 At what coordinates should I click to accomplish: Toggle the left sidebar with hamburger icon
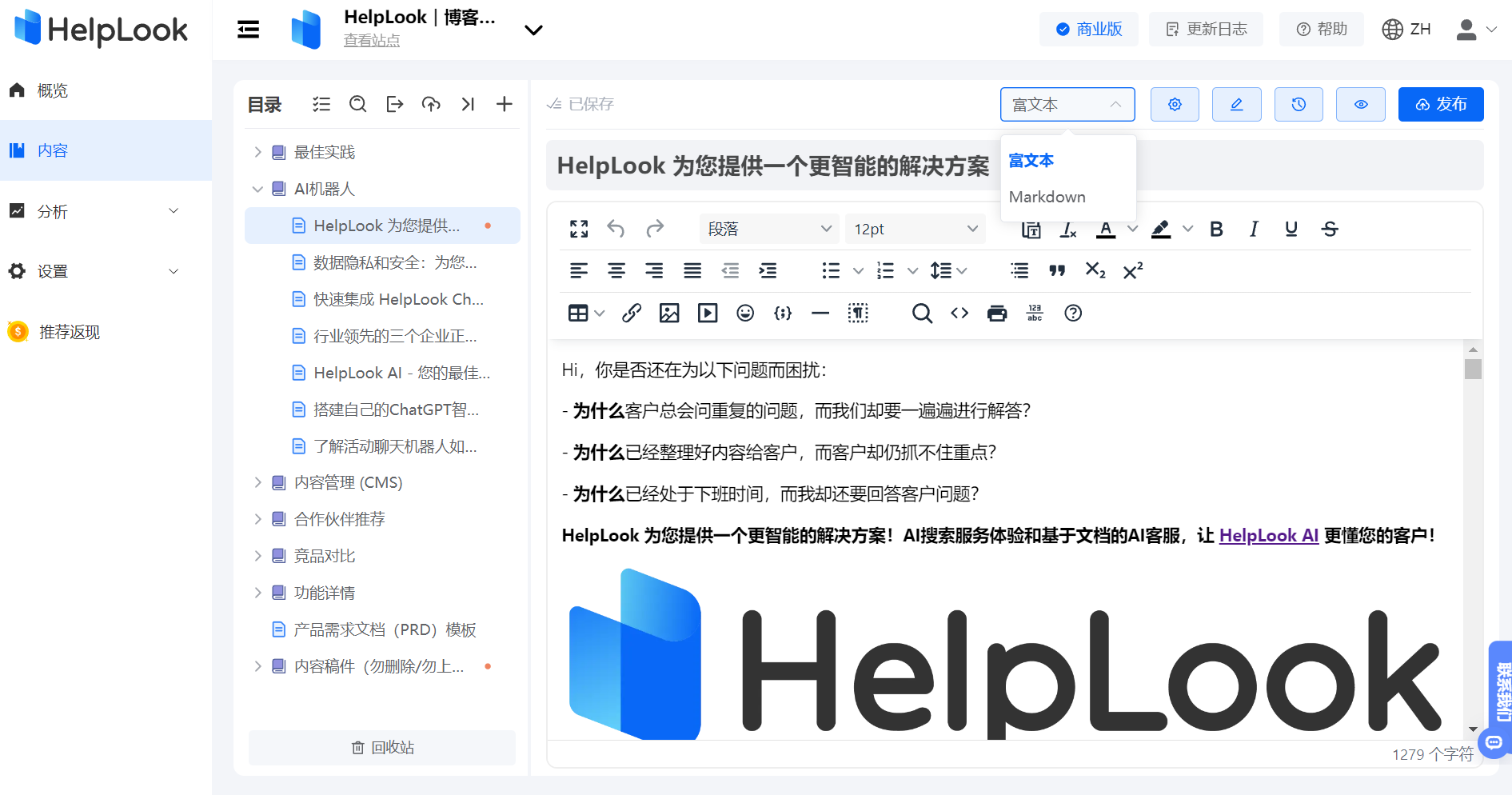[249, 30]
